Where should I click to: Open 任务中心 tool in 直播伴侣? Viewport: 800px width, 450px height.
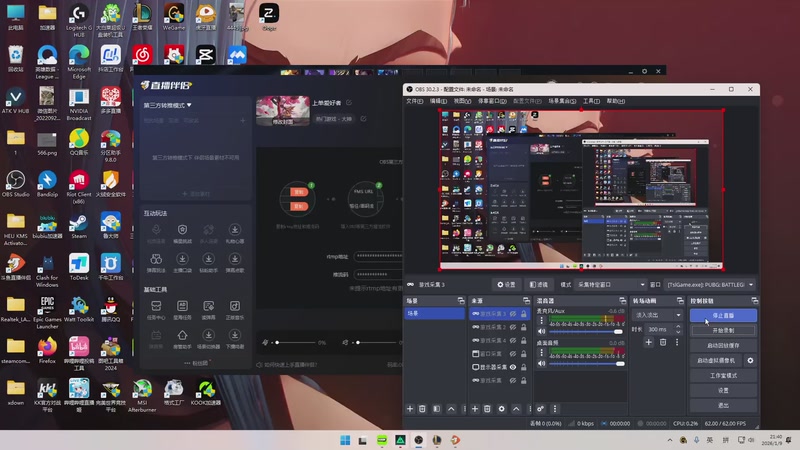[x=156, y=310]
